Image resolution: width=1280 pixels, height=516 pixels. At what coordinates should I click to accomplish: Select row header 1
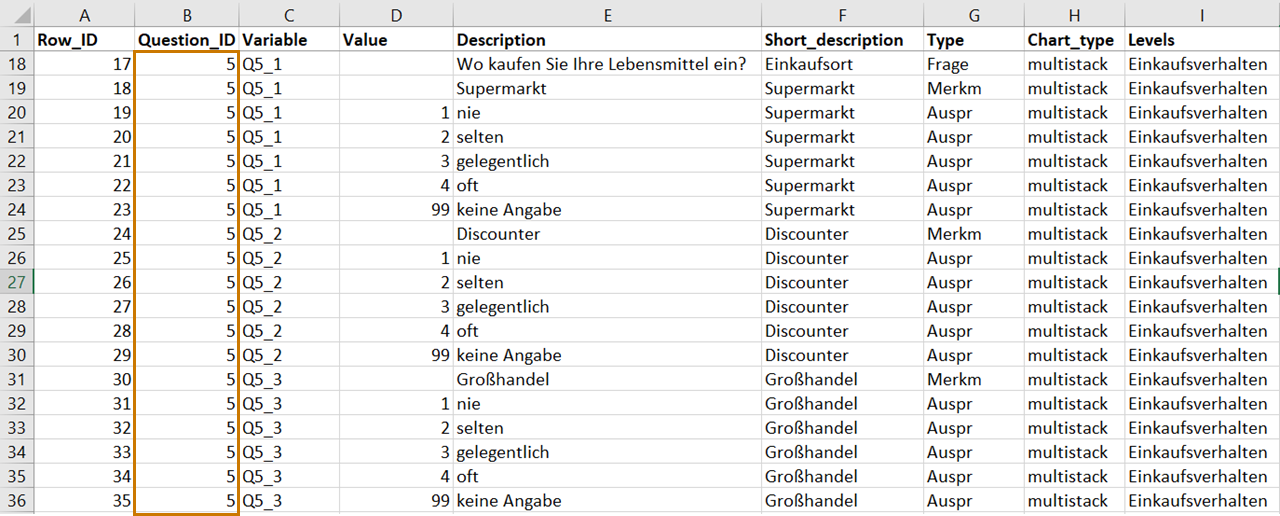coord(17,40)
